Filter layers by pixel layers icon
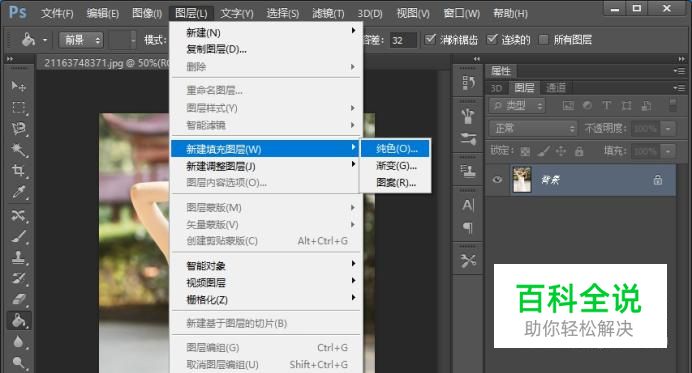The width and height of the screenshot is (692, 373). [568, 106]
